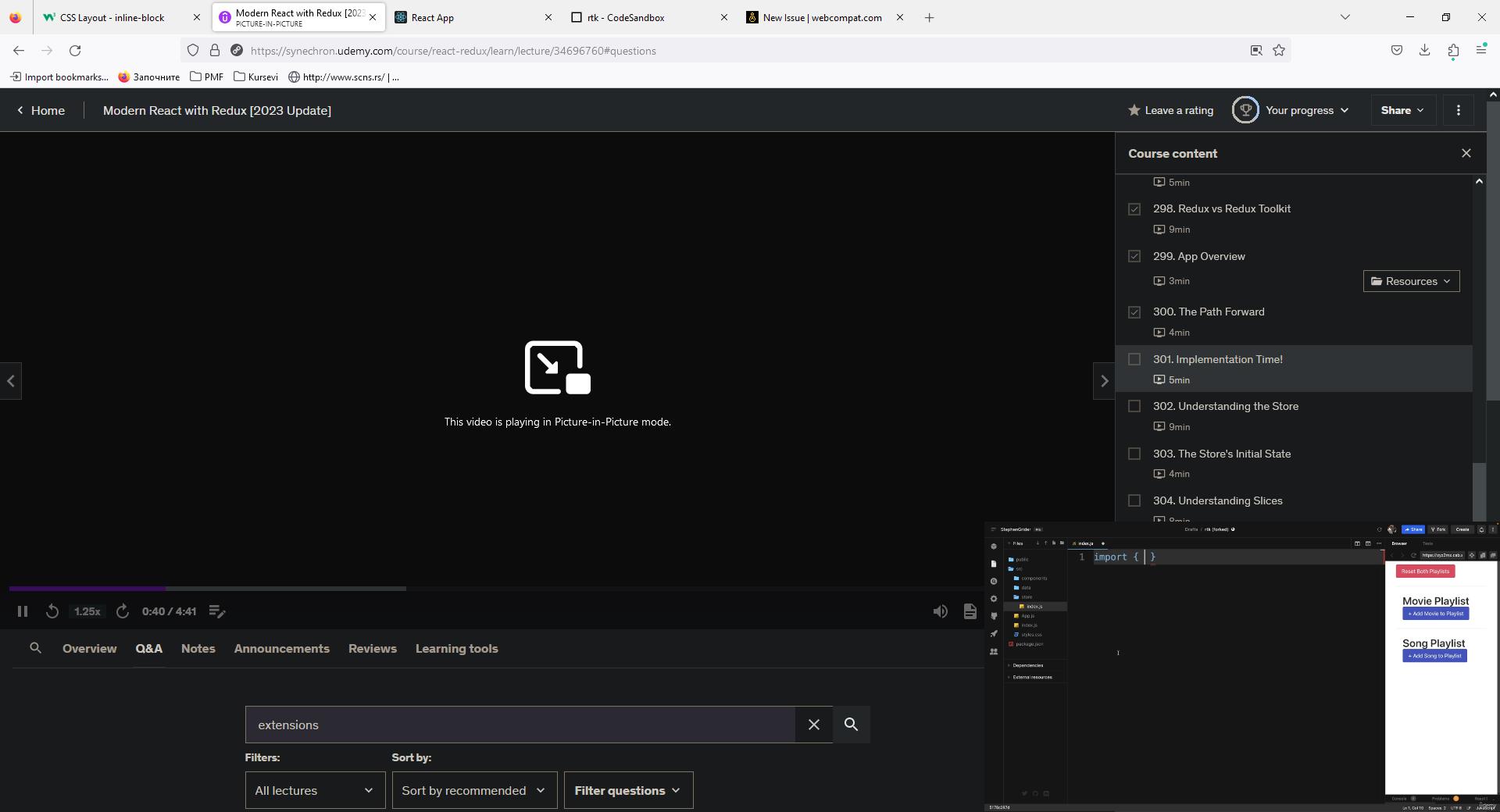Mute the video volume
This screenshot has height=812, width=1500.
[x=940, y=611]
